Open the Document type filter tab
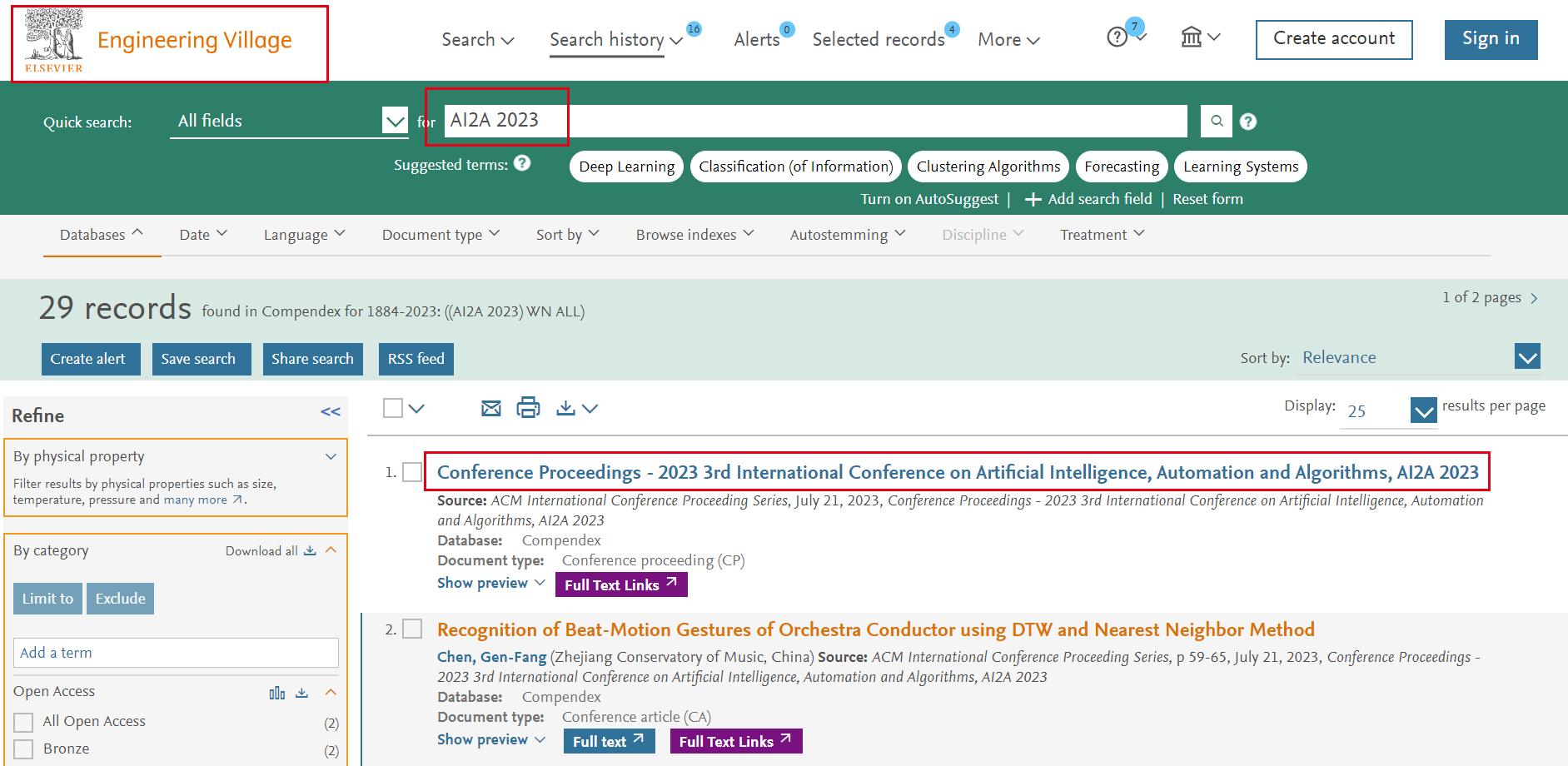The width and height of the screenshot is (1568, 766). pyautogui.click(x=441, y=235)
